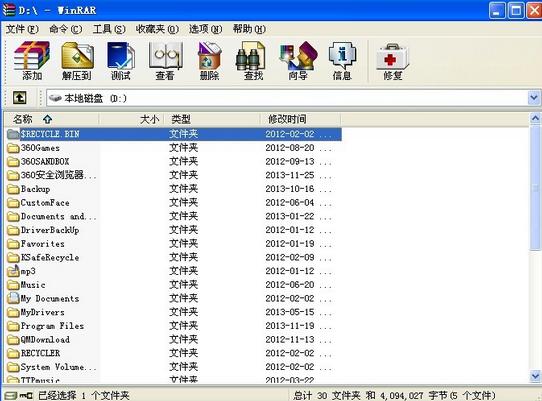Select the Documents and... folder name
Viewport: 542px width, 401px height.
pos(58,216)
